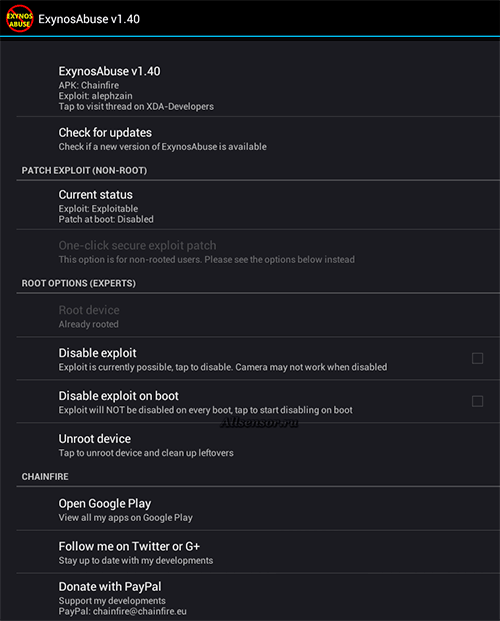Screen dimensions: 500x621
Task: Select Check for updates
Action: 258,138
